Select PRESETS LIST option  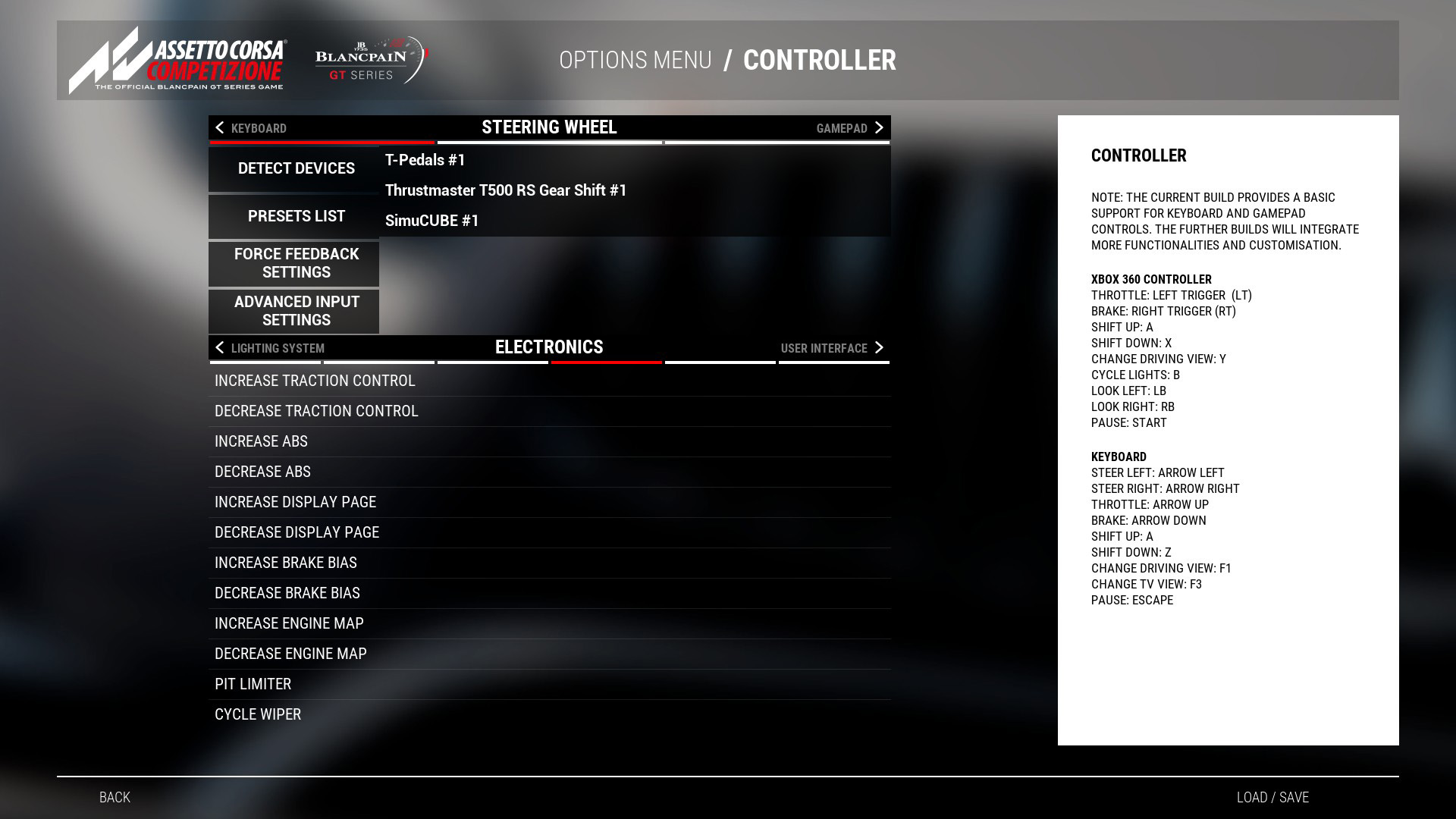296,216
